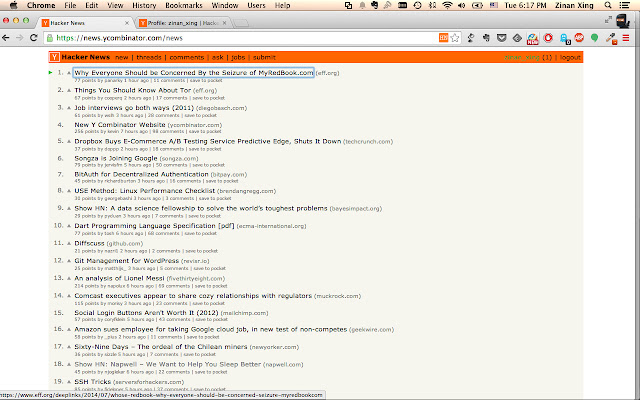Open 'Show HN: Napwell' story
Screen dimensions: 640x400
(x=167, y=364)
